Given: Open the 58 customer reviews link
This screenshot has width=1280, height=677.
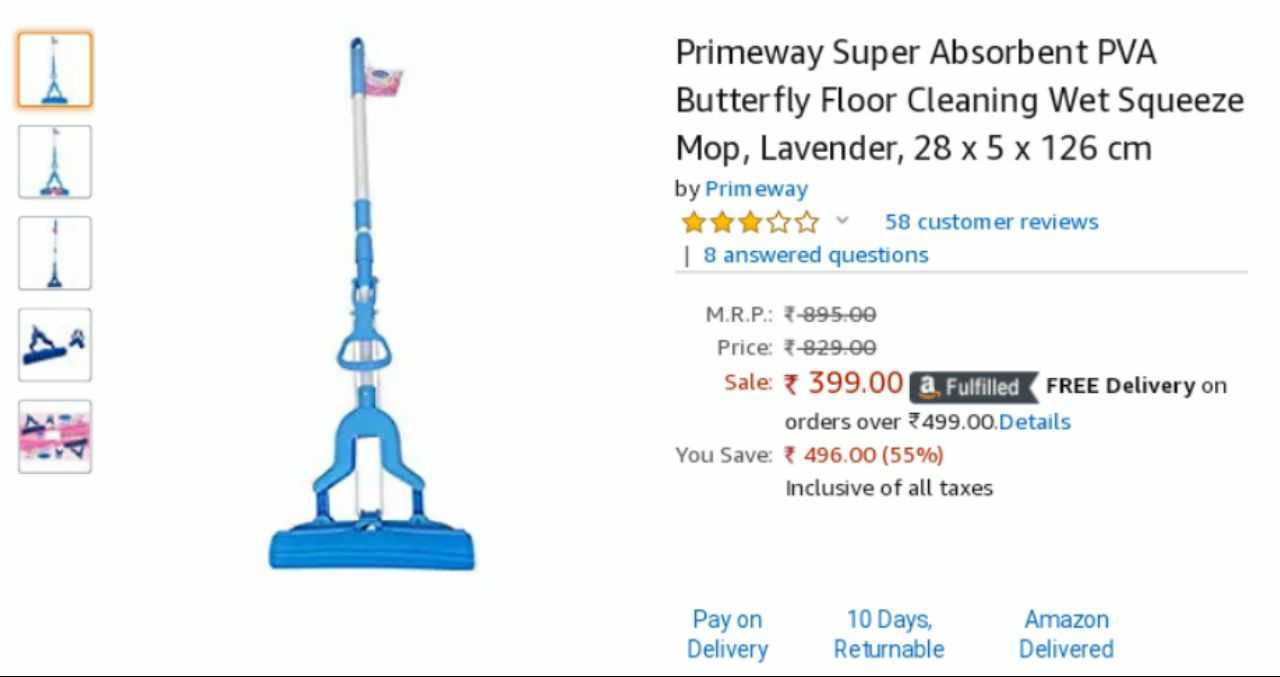Looking at the screenshot, I should 991,222.
